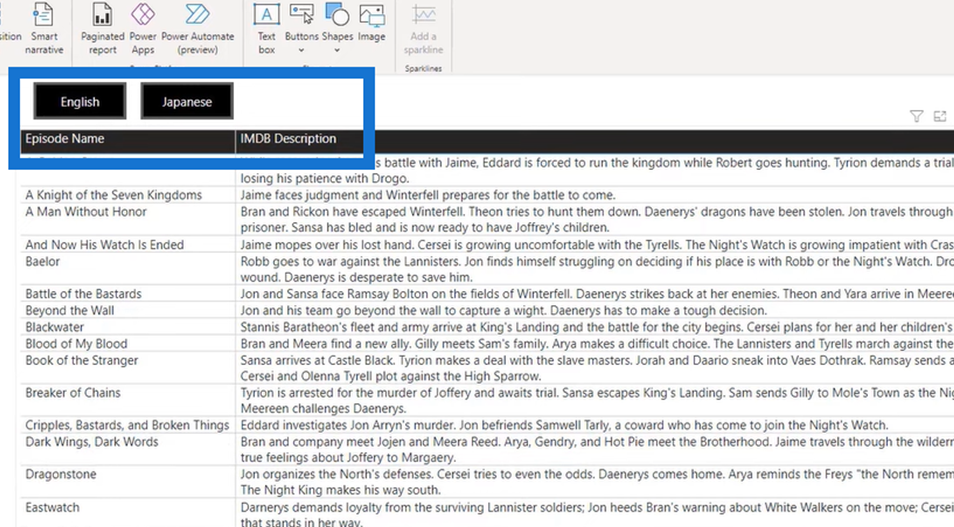Image resolution: width=954 pixels, height=527 pixels.
Task: Insert Power Automate (preview) visual
Action: click(198, 29)
